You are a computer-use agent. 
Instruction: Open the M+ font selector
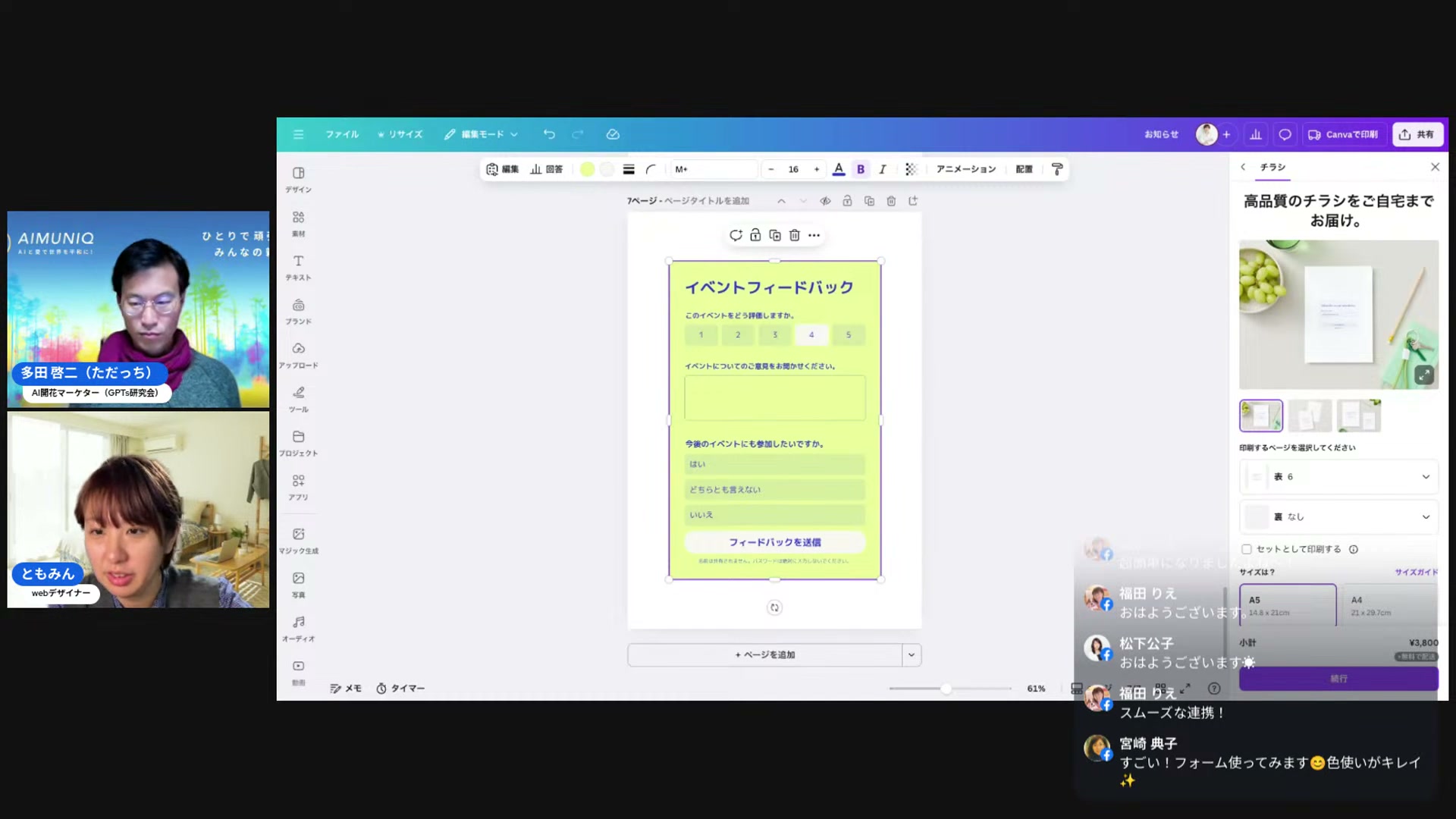tap(713, 169)
